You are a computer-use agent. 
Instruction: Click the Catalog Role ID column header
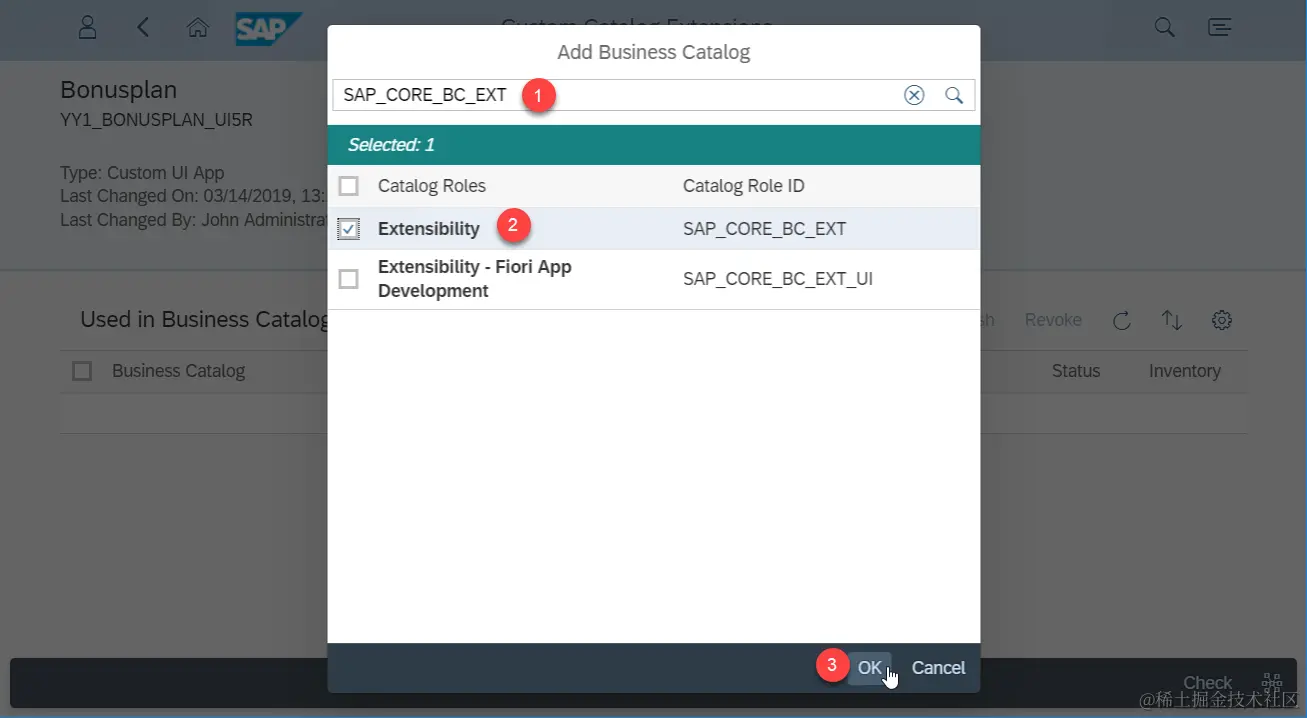point(744,186)
